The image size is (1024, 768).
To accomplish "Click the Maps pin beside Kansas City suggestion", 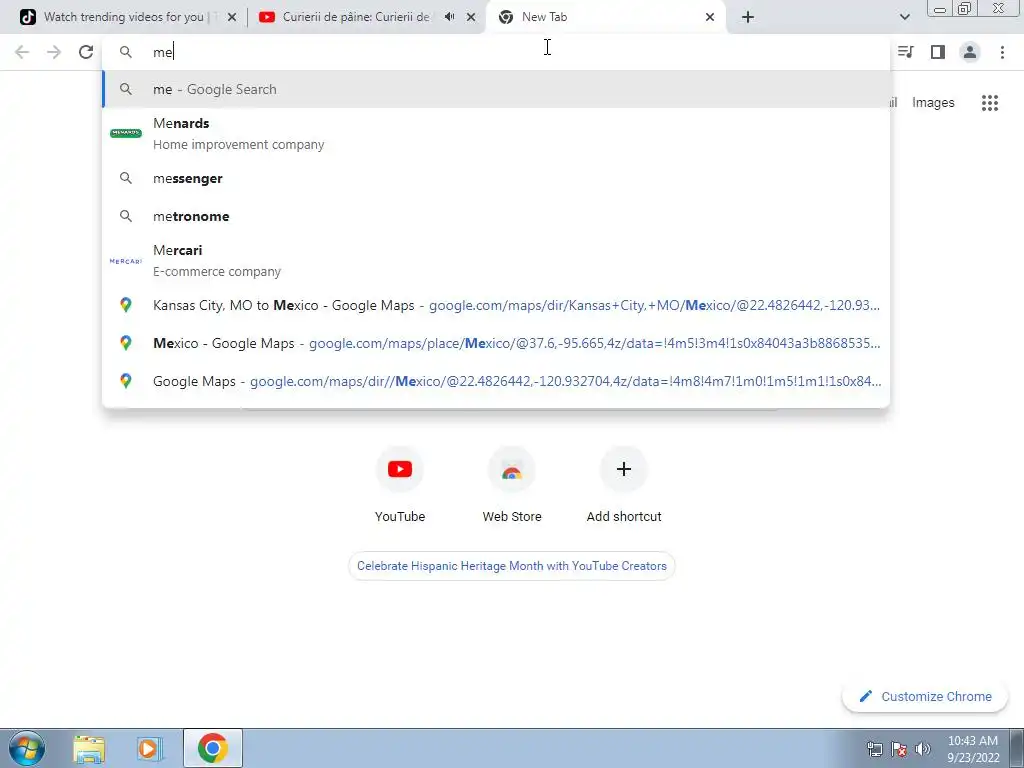I will (x=125, y=305).
